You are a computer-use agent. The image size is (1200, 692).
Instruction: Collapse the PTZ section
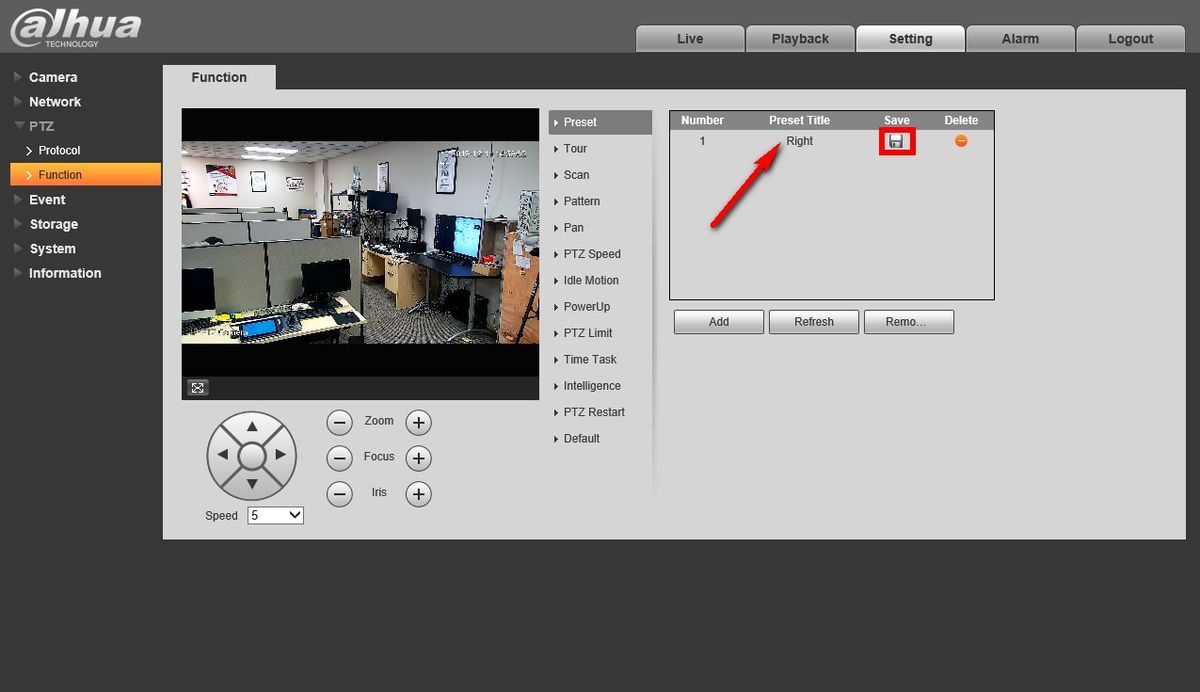(x=41, y=126)
